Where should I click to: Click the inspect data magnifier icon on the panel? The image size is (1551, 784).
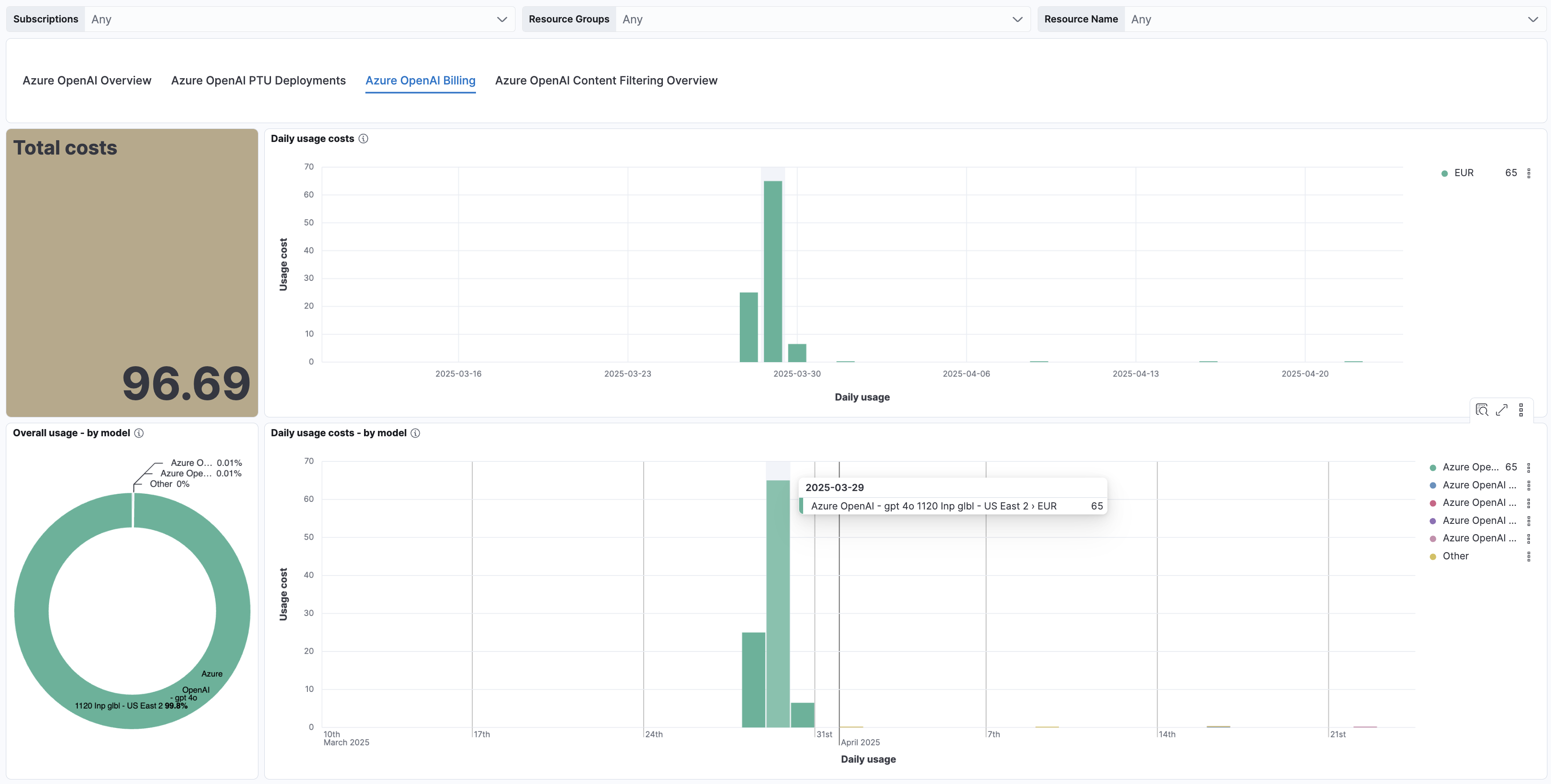tap(1482, 410)
